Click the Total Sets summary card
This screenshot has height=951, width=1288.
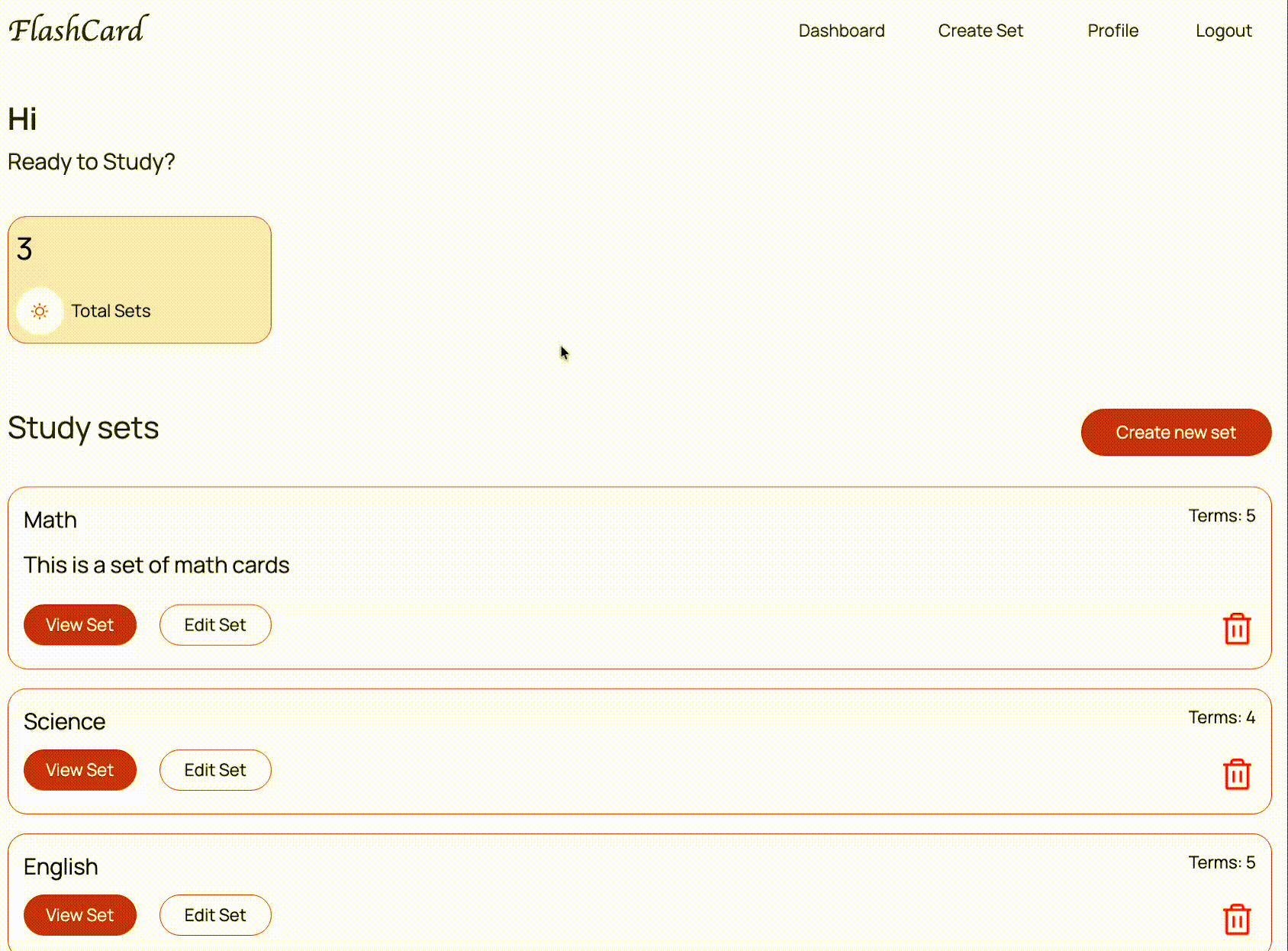pos(140,279)
